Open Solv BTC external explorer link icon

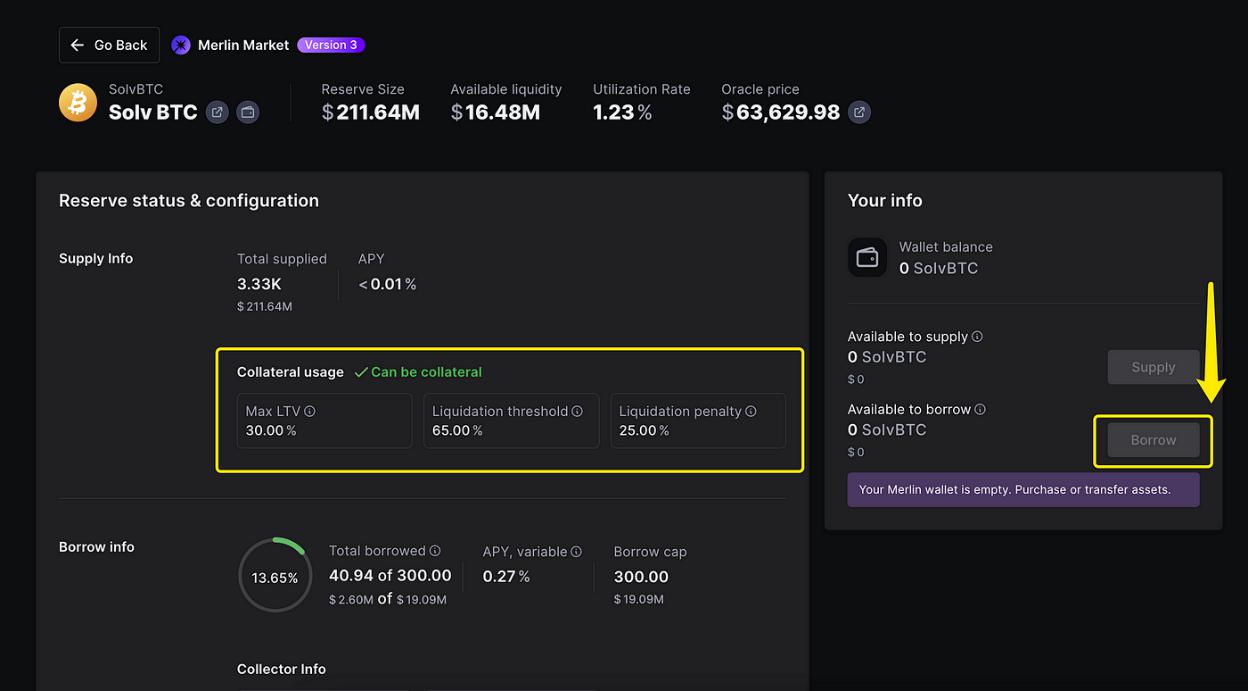(217, 112)
